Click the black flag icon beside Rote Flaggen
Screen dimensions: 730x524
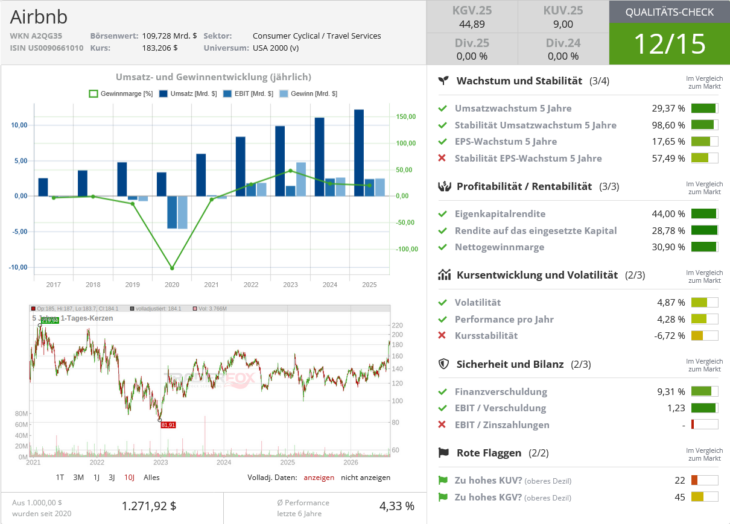click(x=444, y=453)
